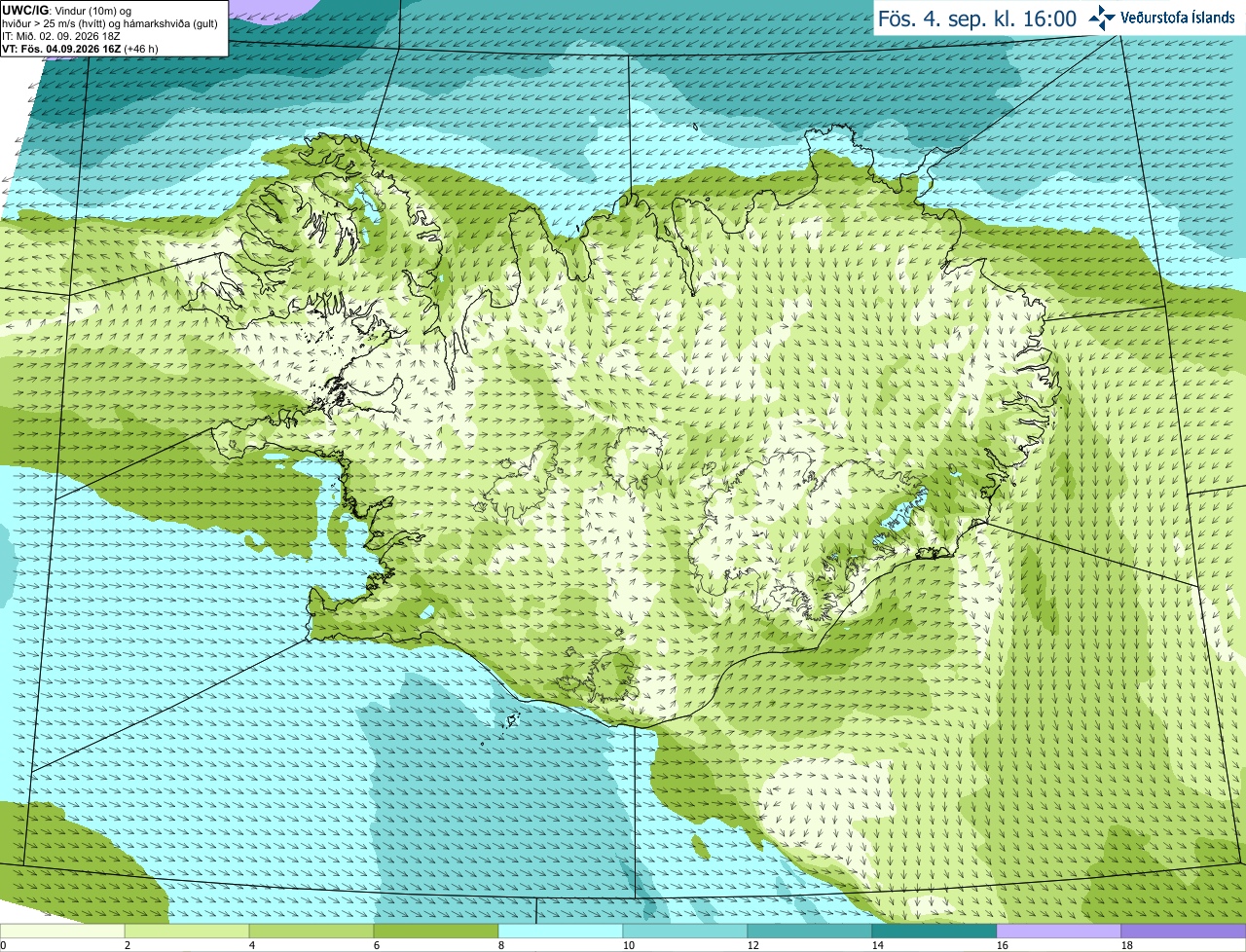Pick the 16–18 light purple legend swatch
The width and height of the screenshot is (1246, 952).
click(1059, 932)
